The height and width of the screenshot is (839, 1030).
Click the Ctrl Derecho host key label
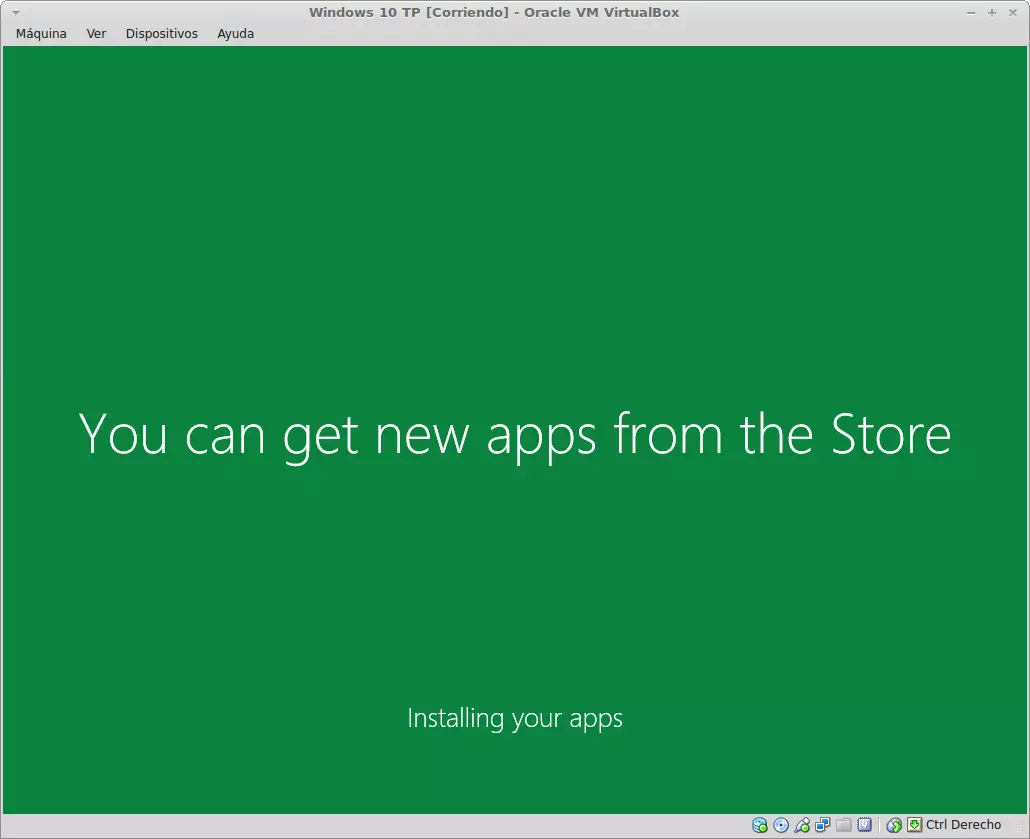[963, 825]
